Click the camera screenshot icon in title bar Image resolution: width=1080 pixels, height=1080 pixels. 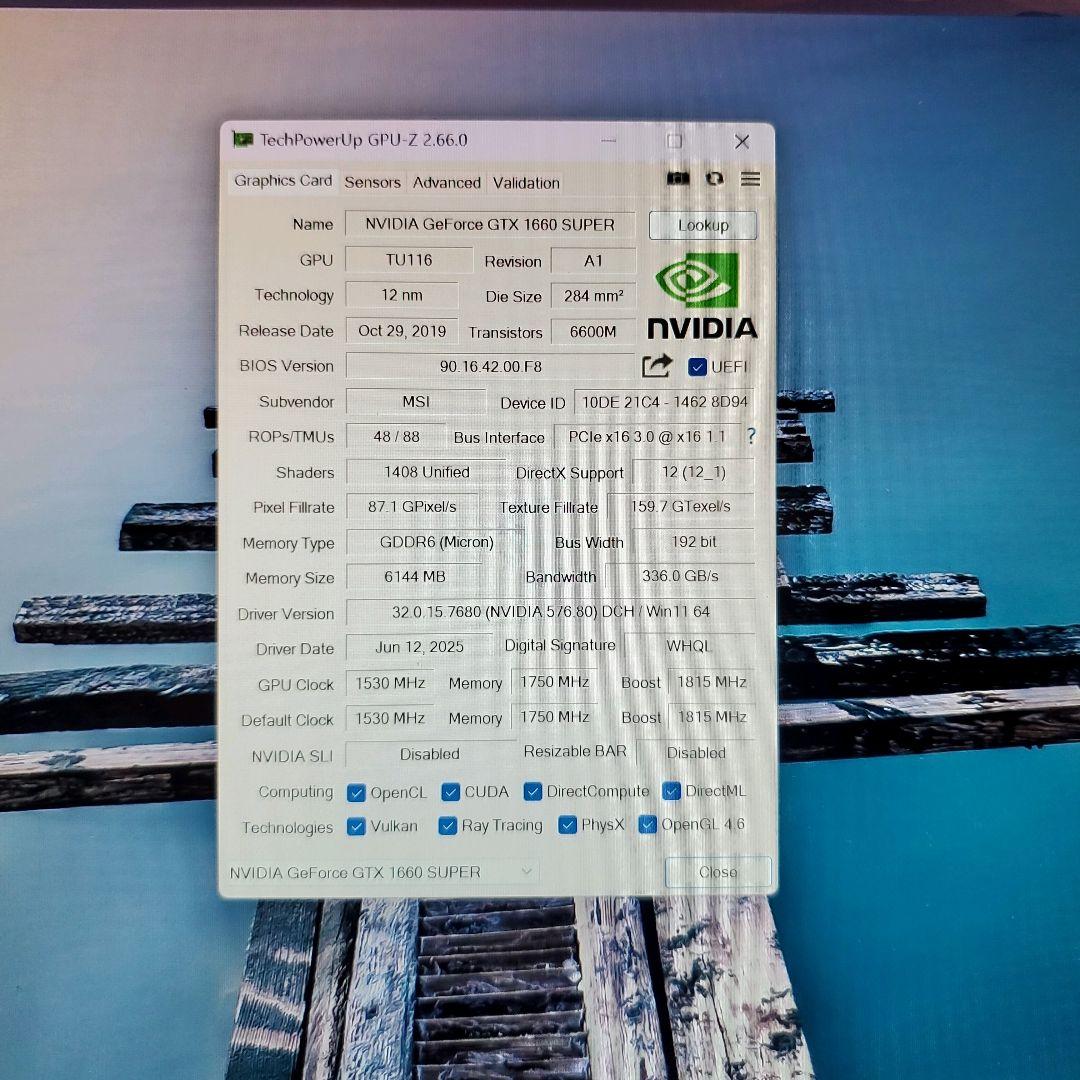[x=678, y=178]
